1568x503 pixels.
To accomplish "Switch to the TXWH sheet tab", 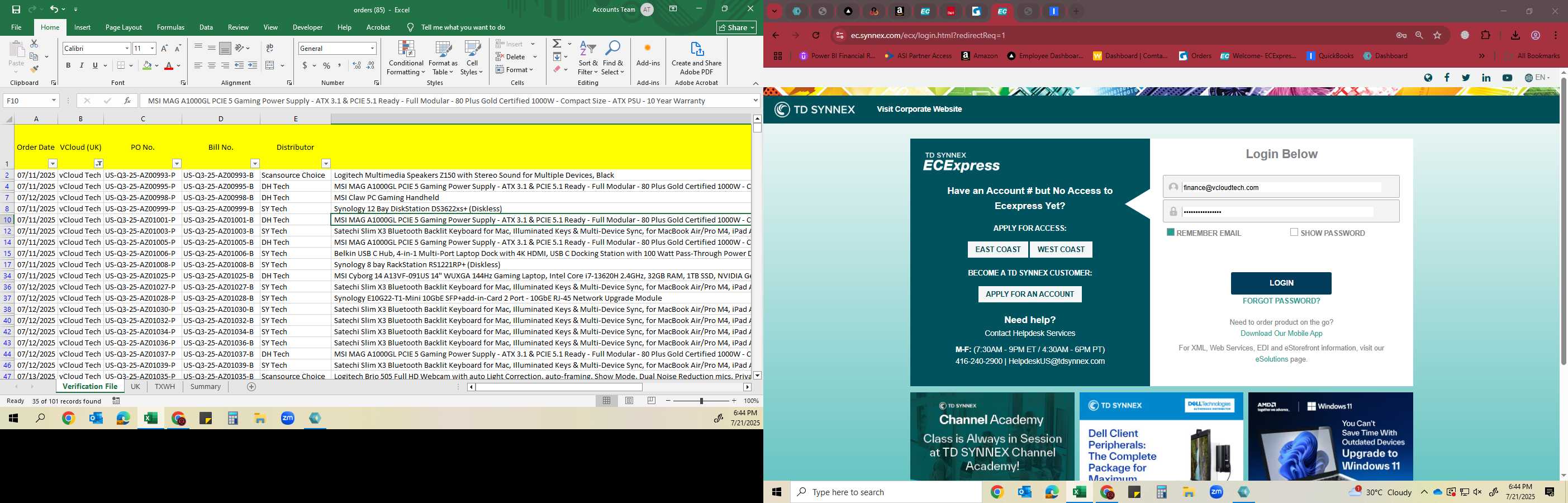I will (164, 387).
